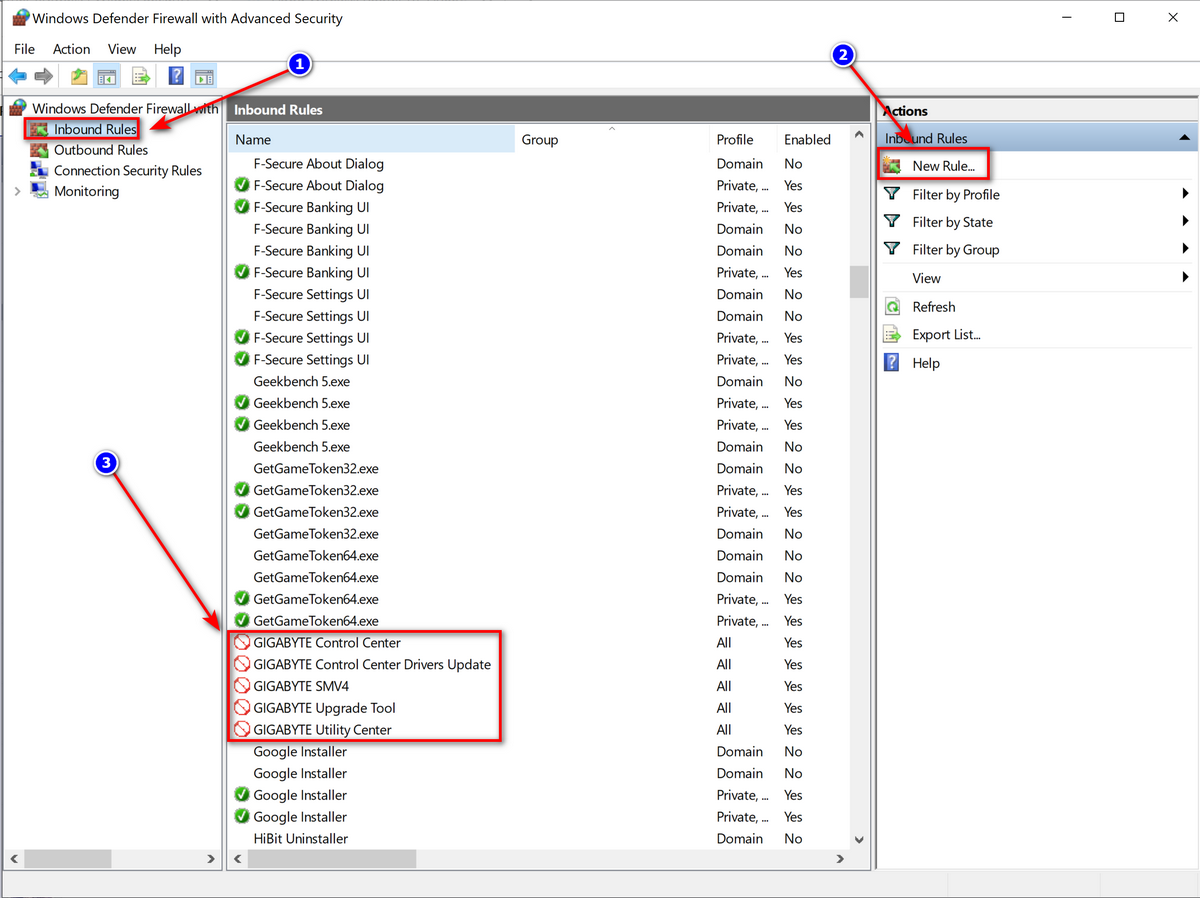Open the Help menu in the menu bar
Image resolution: width=1200 pixels, height=898 pixels.
pyautogui.click(x=167, y=49)
